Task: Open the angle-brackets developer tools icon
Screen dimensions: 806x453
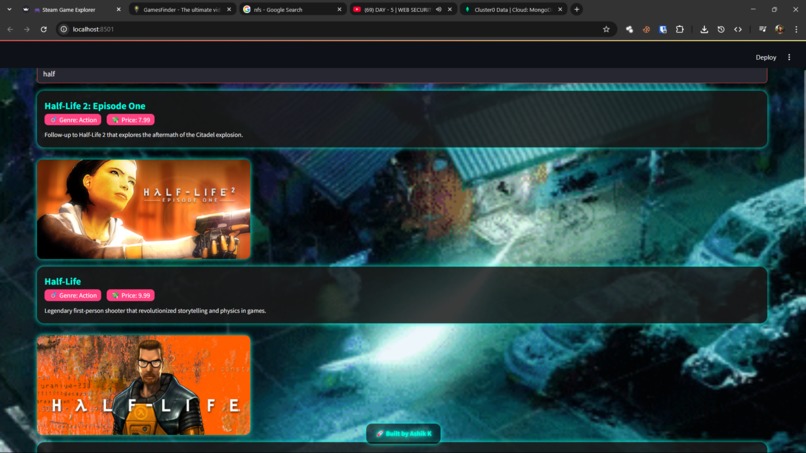Action: [738, 29]
